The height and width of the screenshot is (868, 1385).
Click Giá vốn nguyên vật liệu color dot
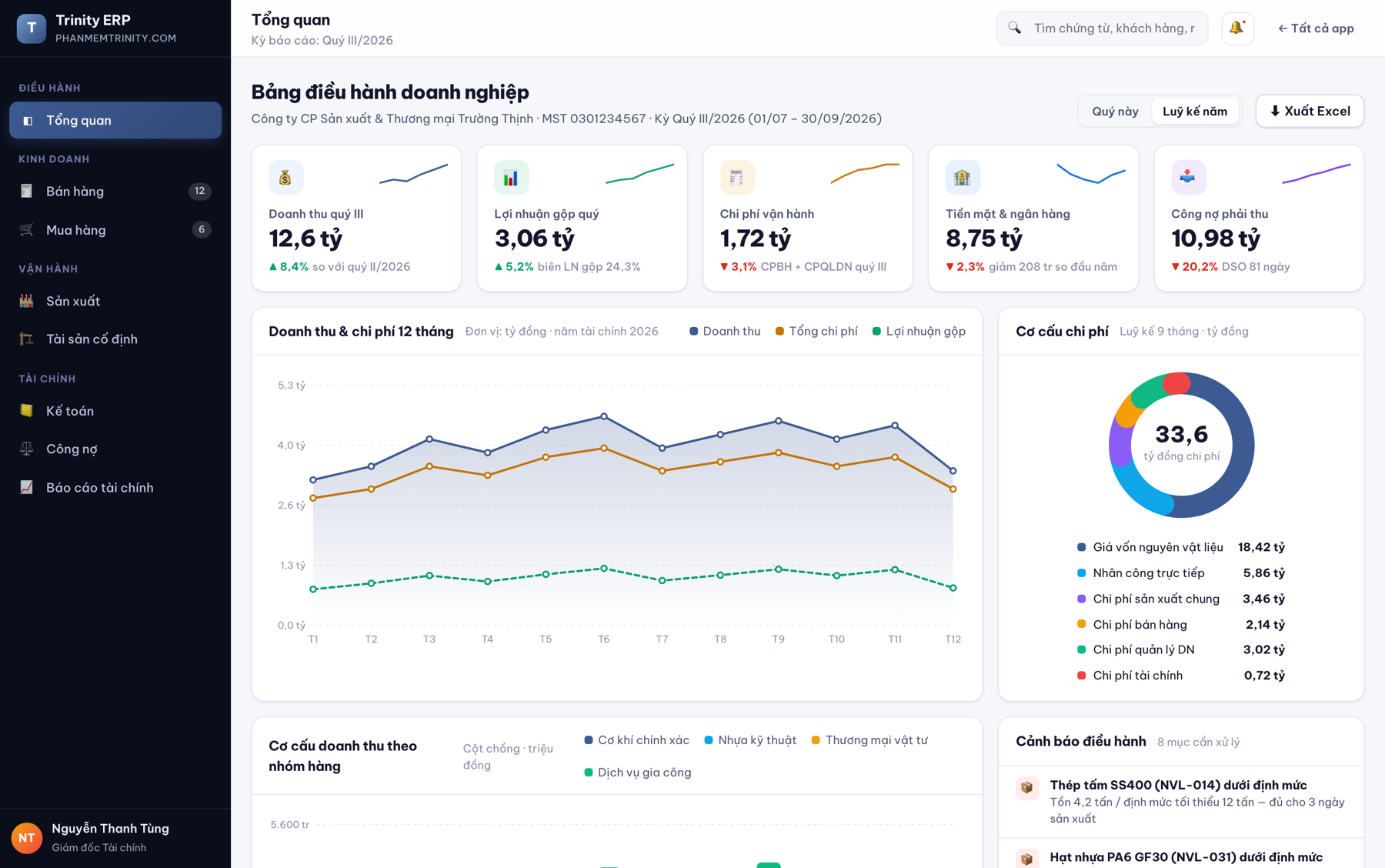click(1081, 547)
